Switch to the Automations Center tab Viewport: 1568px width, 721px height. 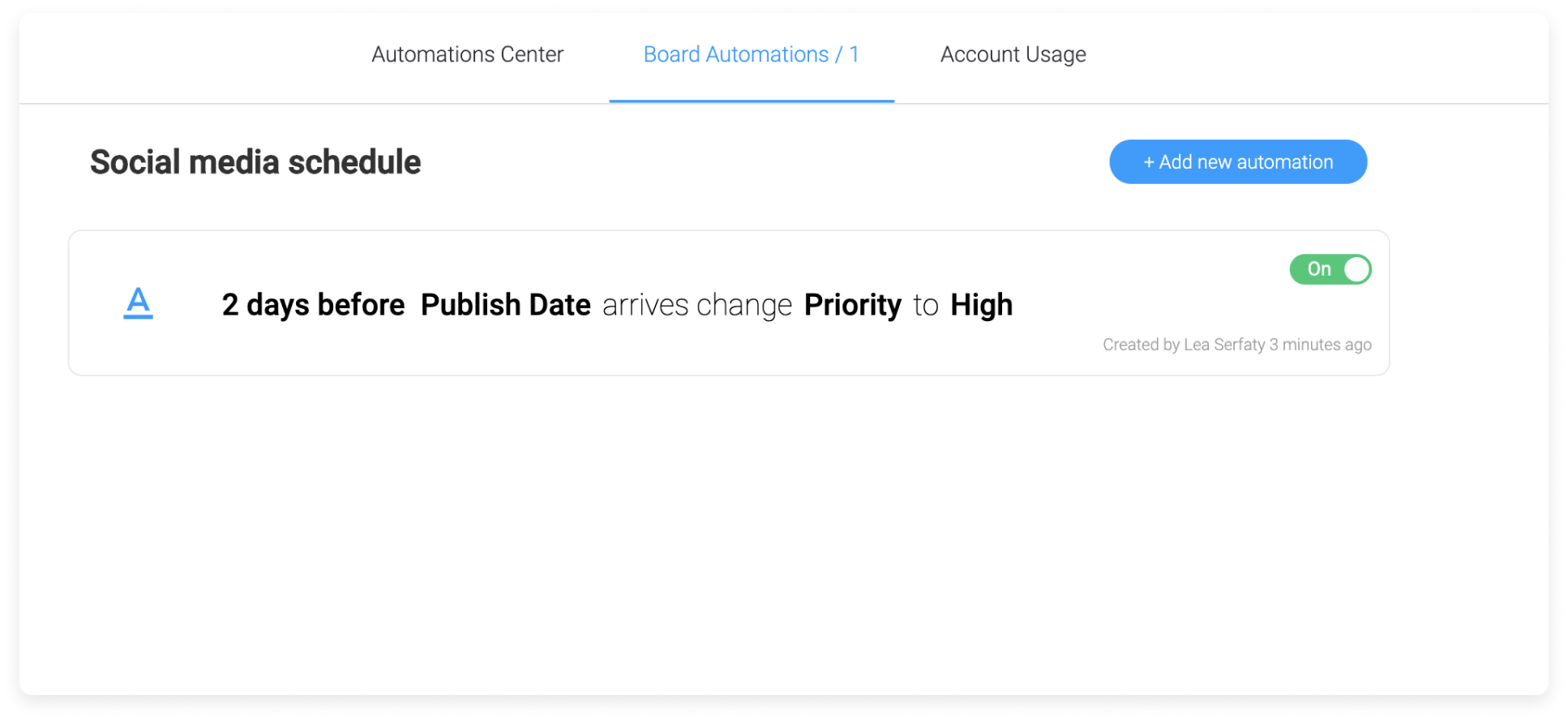pos(467,54)
